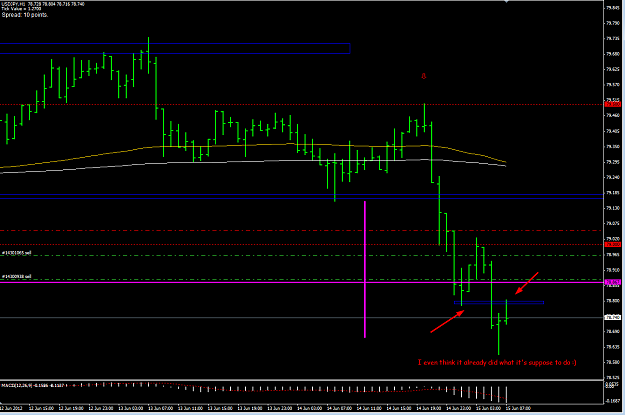Click the red 'I even think it already did' text label

(497, 362)
